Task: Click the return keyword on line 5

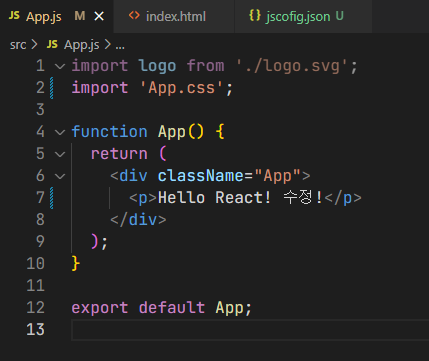Action: [119, 154]
